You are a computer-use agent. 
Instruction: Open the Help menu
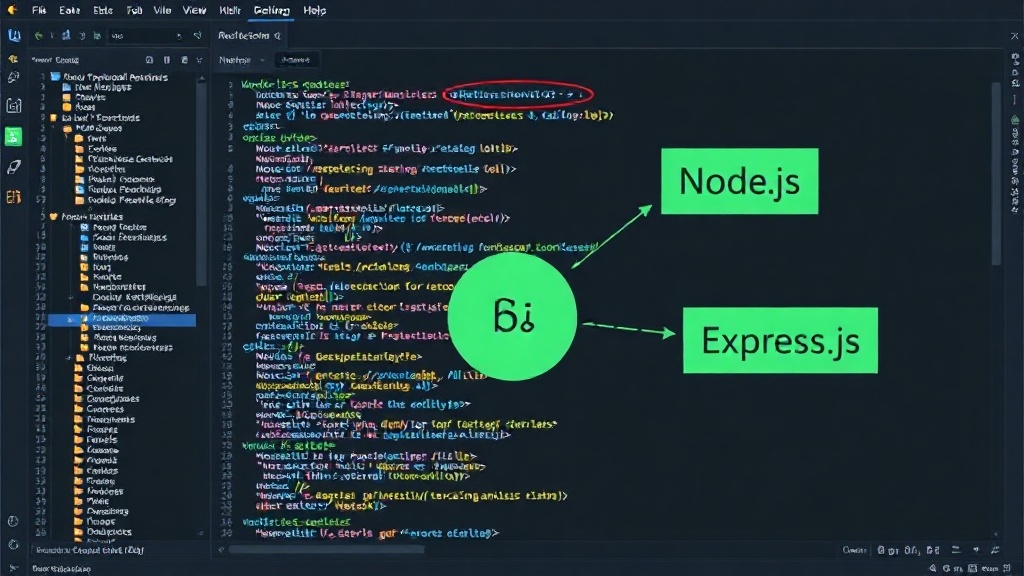point(314,10)
